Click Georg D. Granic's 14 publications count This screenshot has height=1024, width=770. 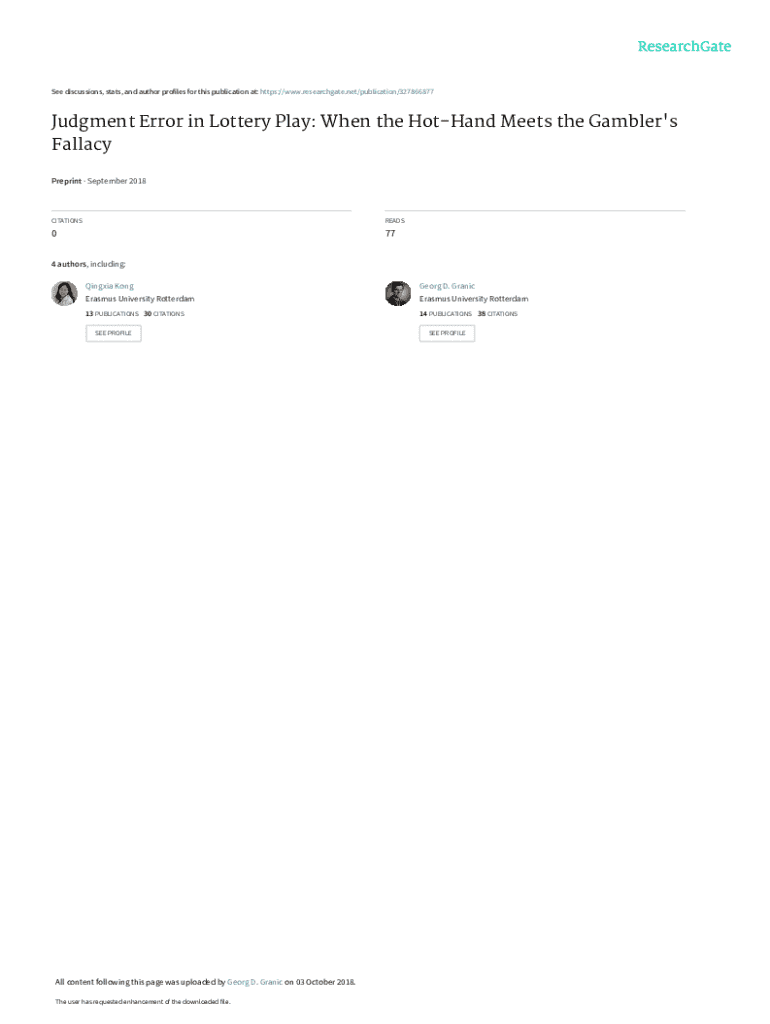pyautogui.click(x=446, y=314)
